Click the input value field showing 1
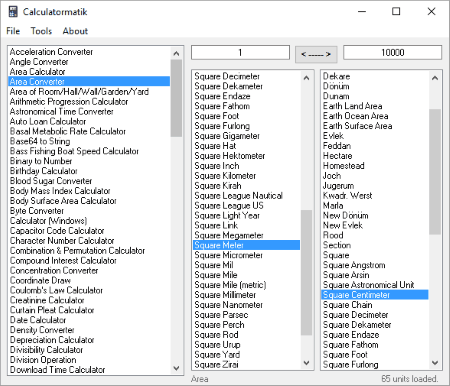The width and height of the screenshot is (450, 386). [x=240, y=52]
